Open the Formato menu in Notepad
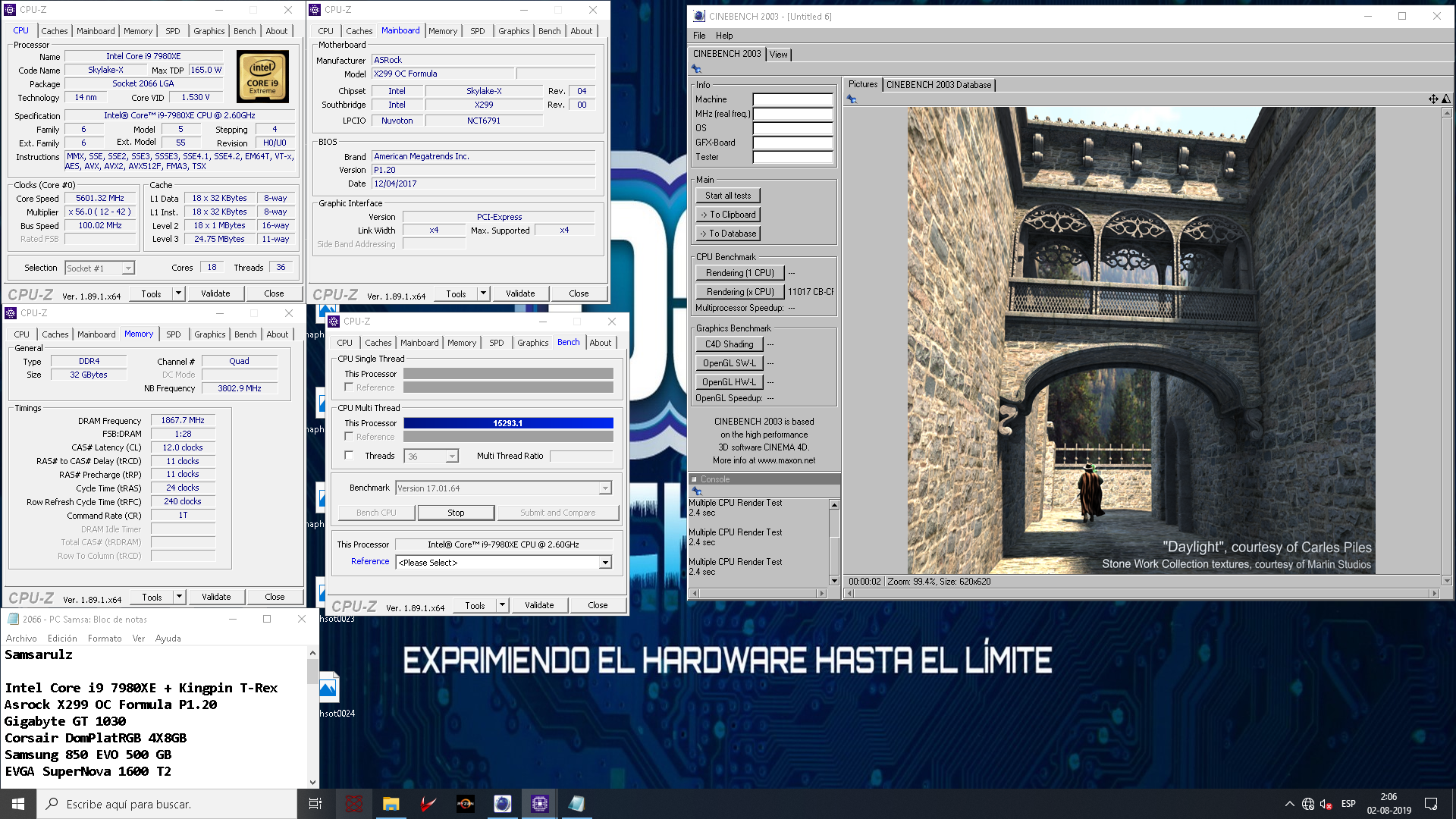This screenshot has height=819, width=1456. point(105,639)
